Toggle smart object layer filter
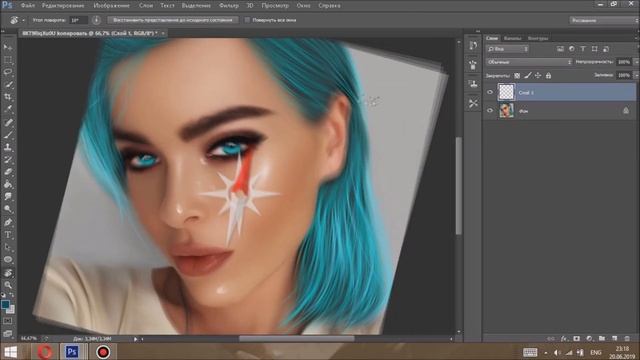The image size is (640, 360). tap(606, 49)
